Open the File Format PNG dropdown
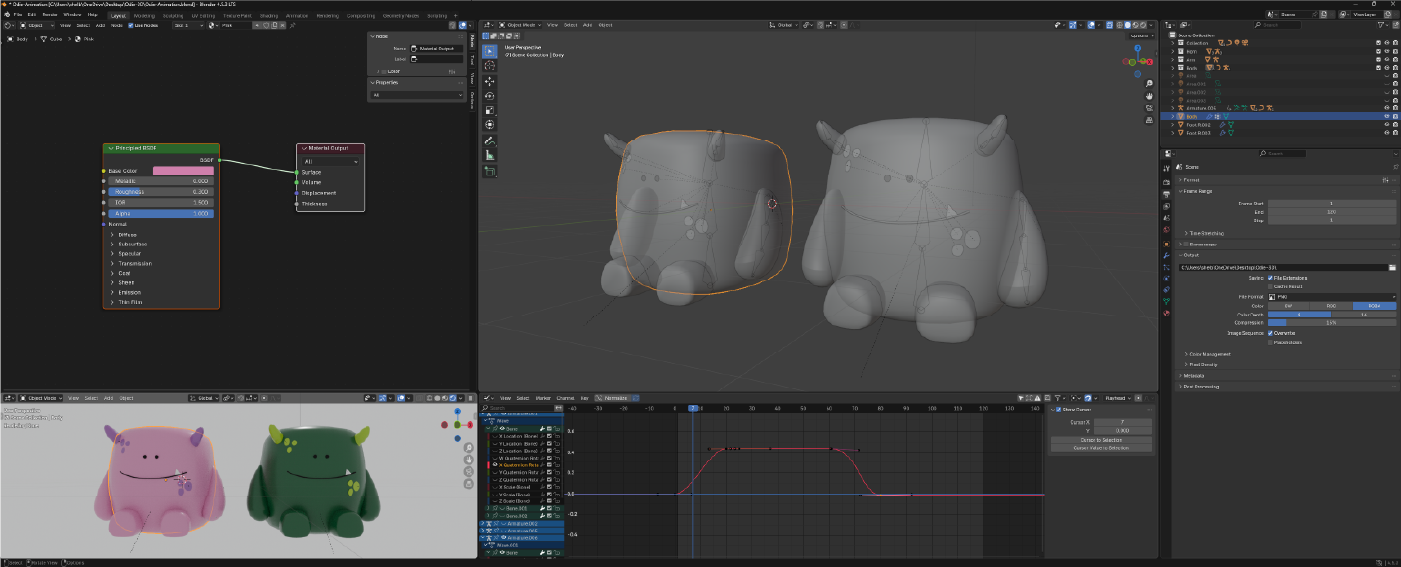Viewport: 1401px width, 567px height. [x=1331, y=296]
